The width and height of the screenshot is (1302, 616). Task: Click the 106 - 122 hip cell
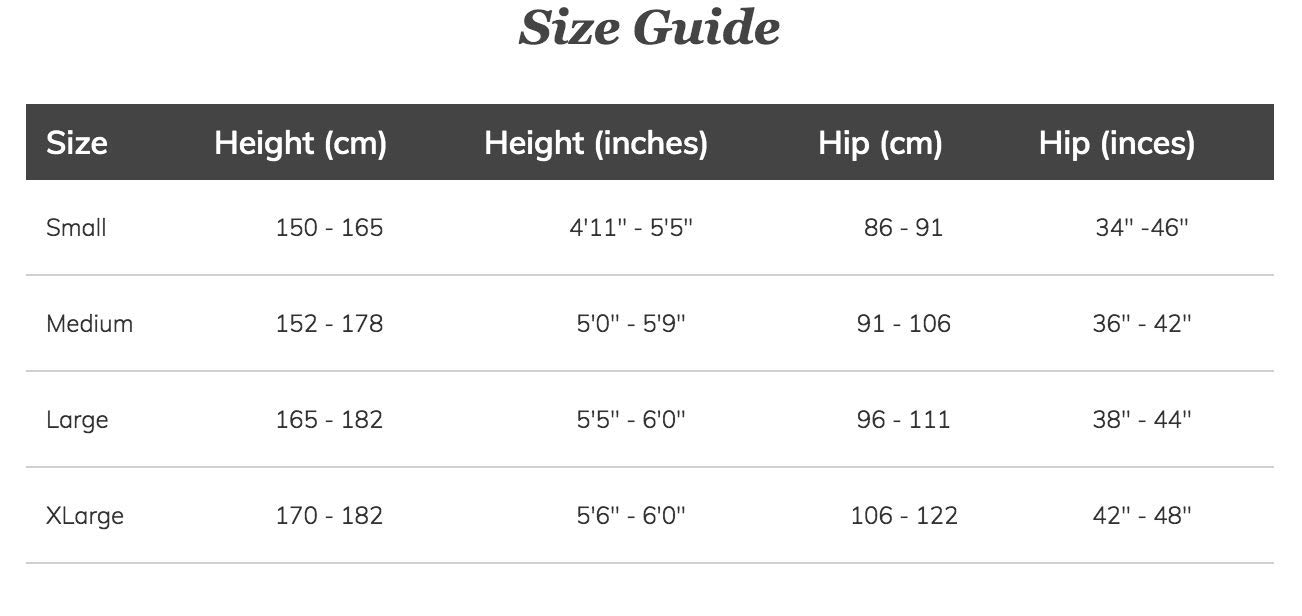[x=903, y=515]
